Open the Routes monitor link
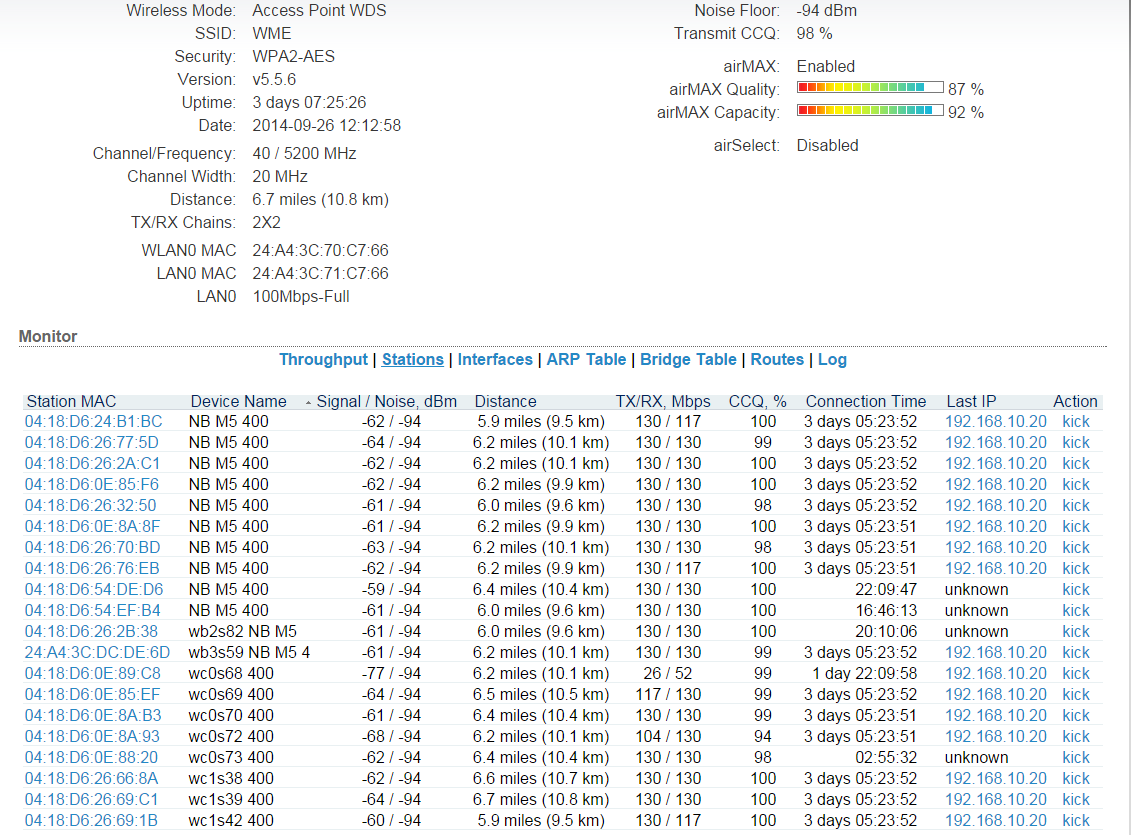1131x835 pixels. pos(777,360)
